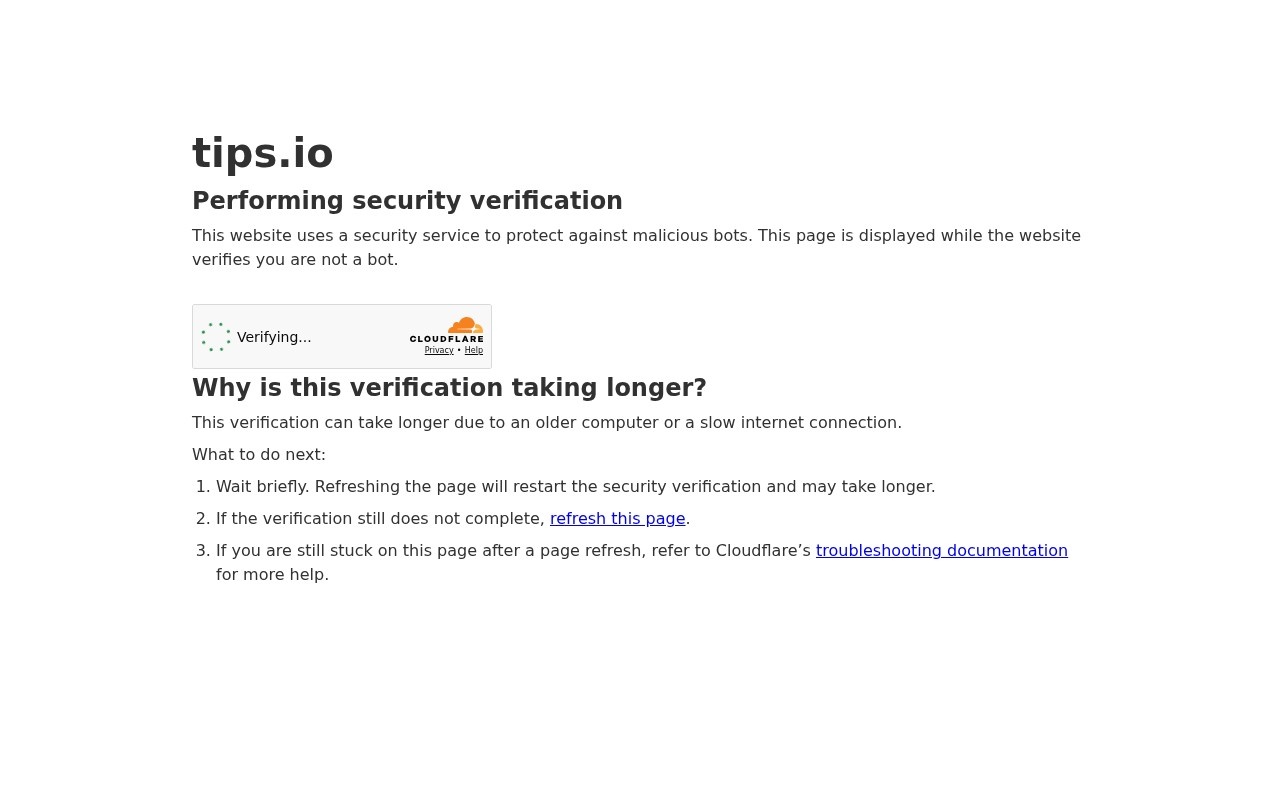Click the CLOUDFLARE wordmark text

(446, 339)
